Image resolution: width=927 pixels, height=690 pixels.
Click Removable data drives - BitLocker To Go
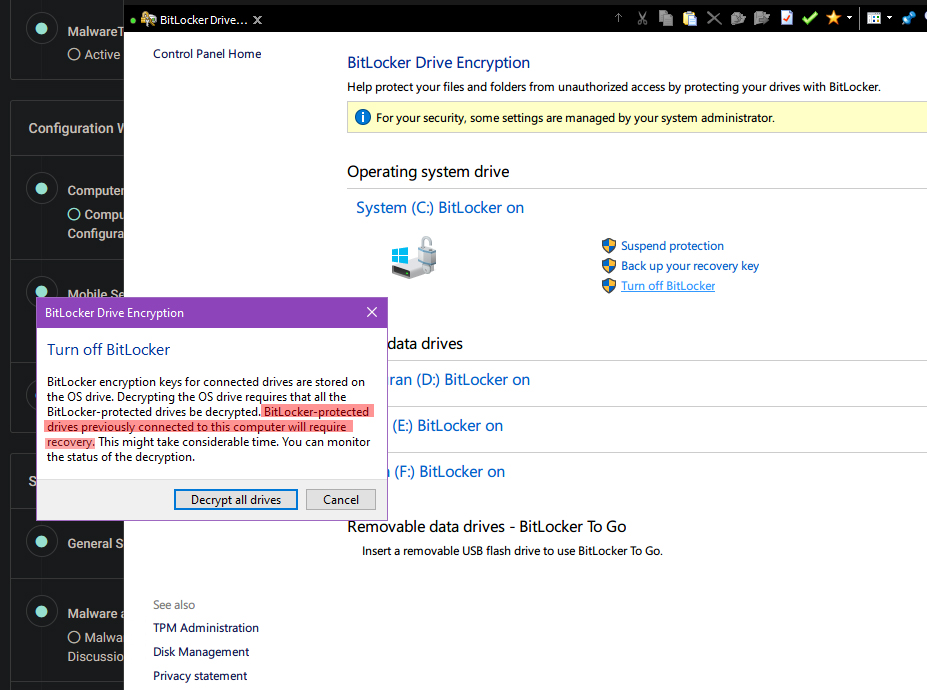click(x=487, y=526)
